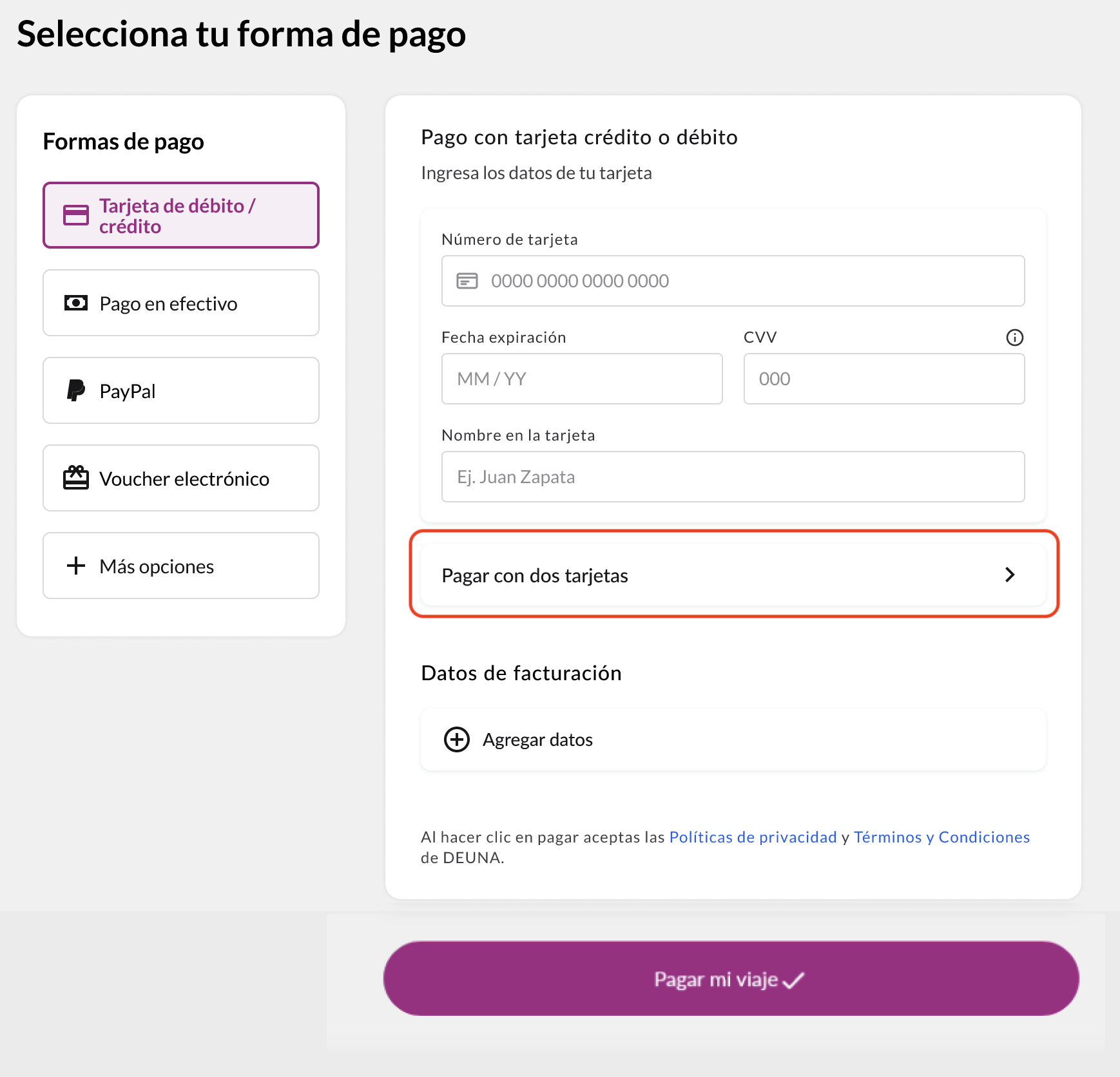Image resolution: width=1120 pixels, height=1077 pixels.
Task: Click the plus icon beside Más opciones
Action: [x=76, y=566]
